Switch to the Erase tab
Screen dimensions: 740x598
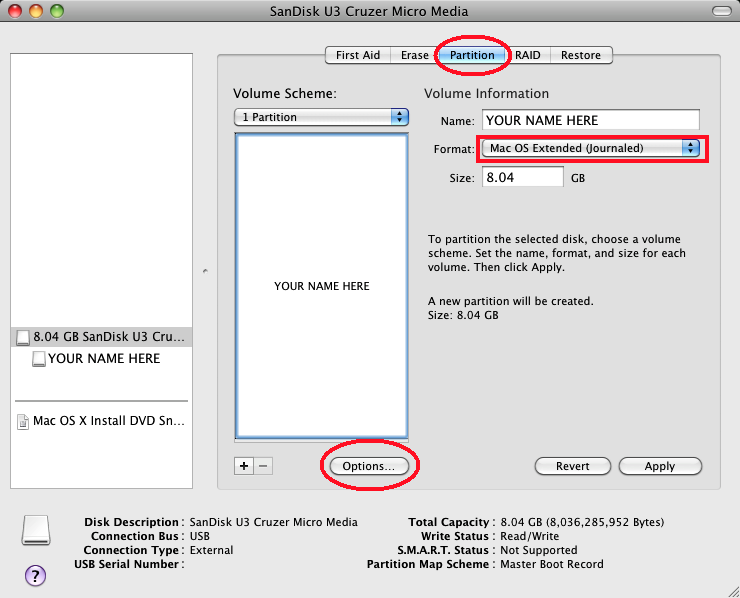414,55
